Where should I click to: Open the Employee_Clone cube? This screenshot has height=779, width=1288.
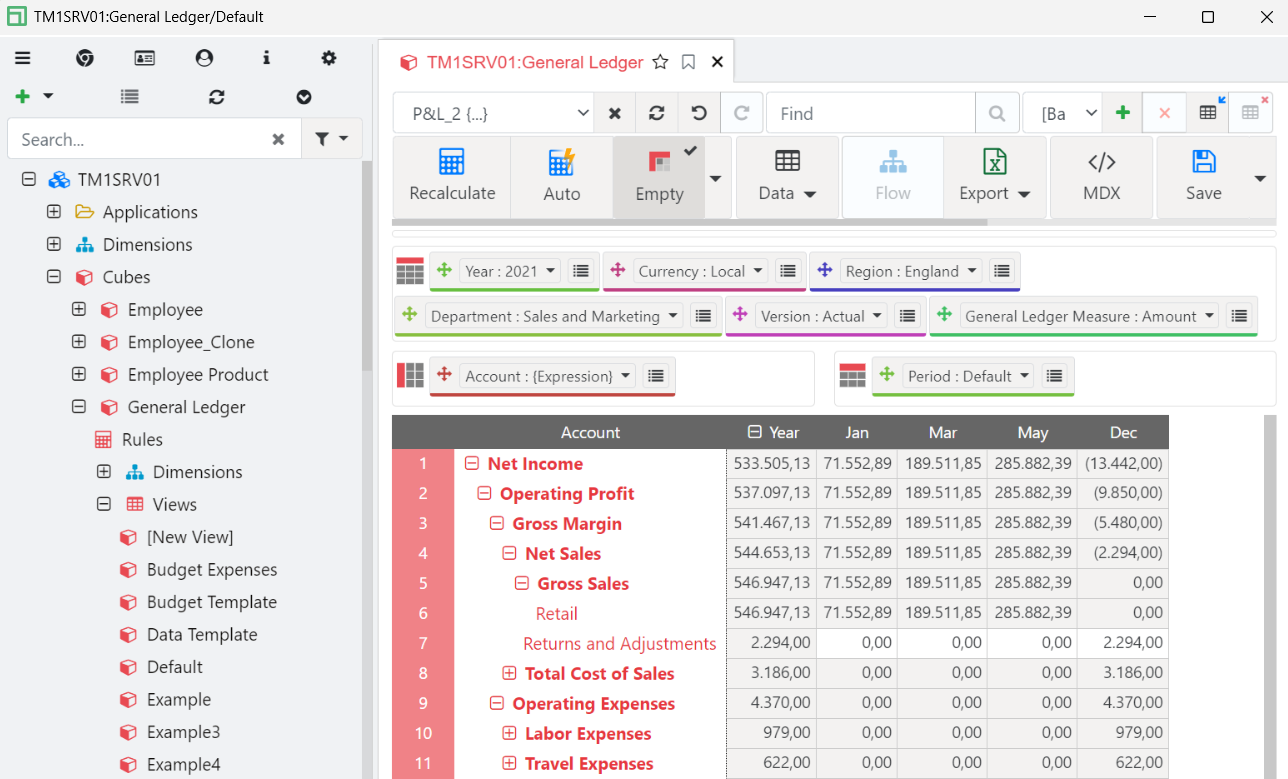click(191, 342)
